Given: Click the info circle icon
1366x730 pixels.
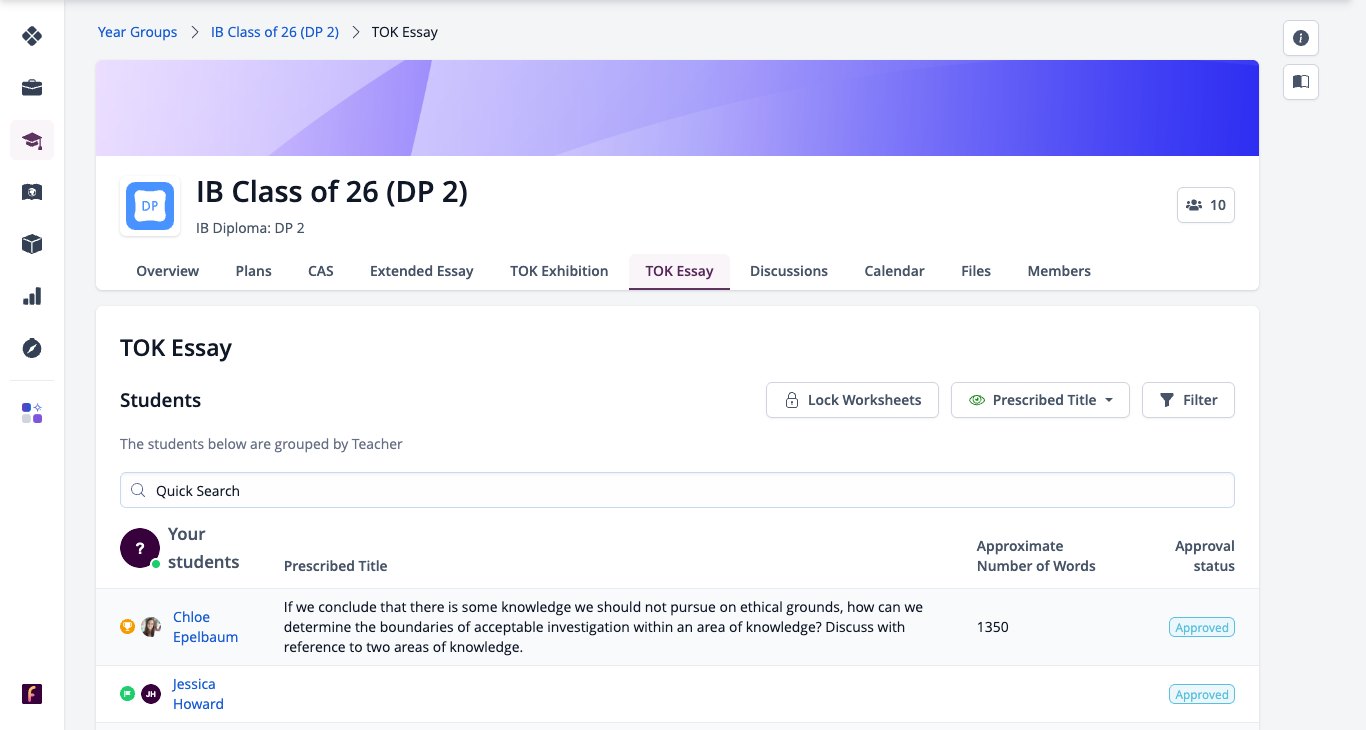Looking at the screenshot, I should tap(1301, 38).
